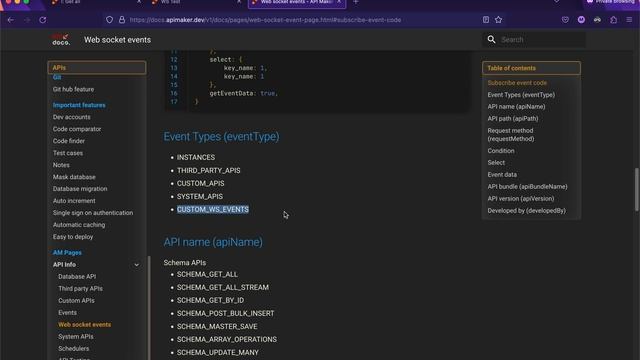
Task: Collapse the API Info section chevron
Action: [x=137, y=265]
